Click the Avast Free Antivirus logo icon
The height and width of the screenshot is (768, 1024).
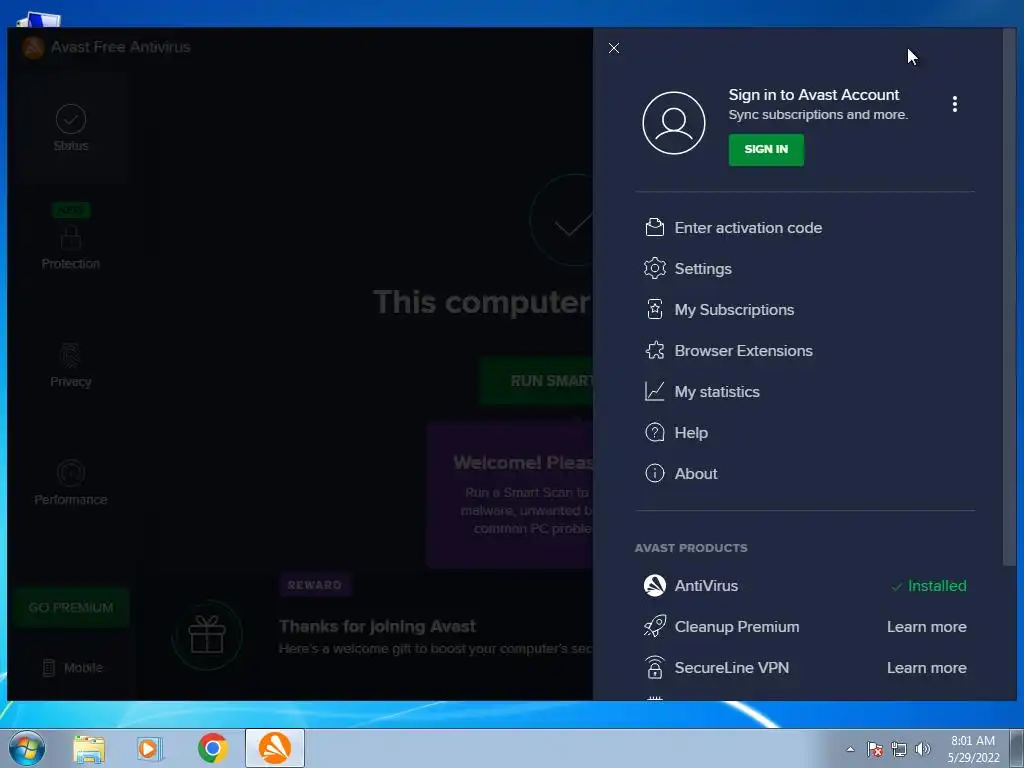33,47
